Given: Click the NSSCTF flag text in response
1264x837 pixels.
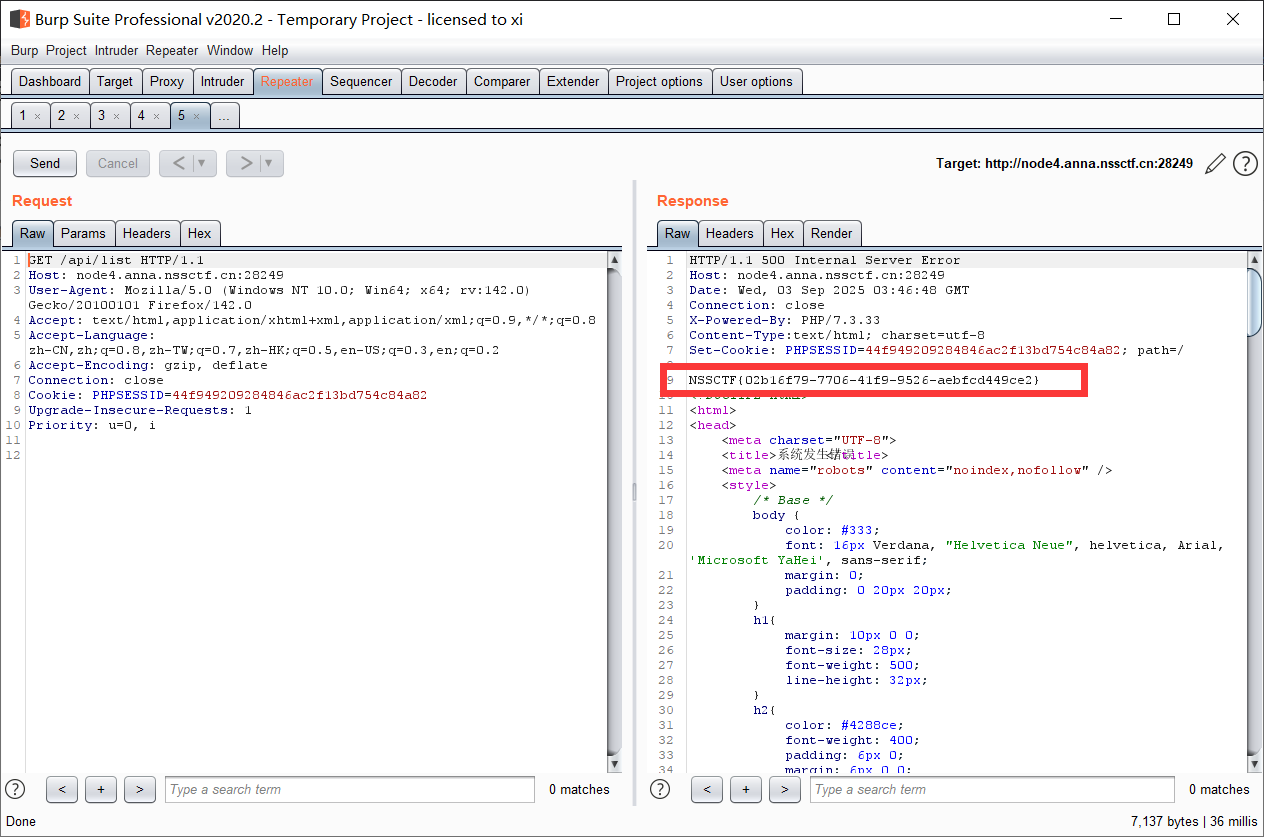Looking at the screenshot, I should (x=864, y=380).
